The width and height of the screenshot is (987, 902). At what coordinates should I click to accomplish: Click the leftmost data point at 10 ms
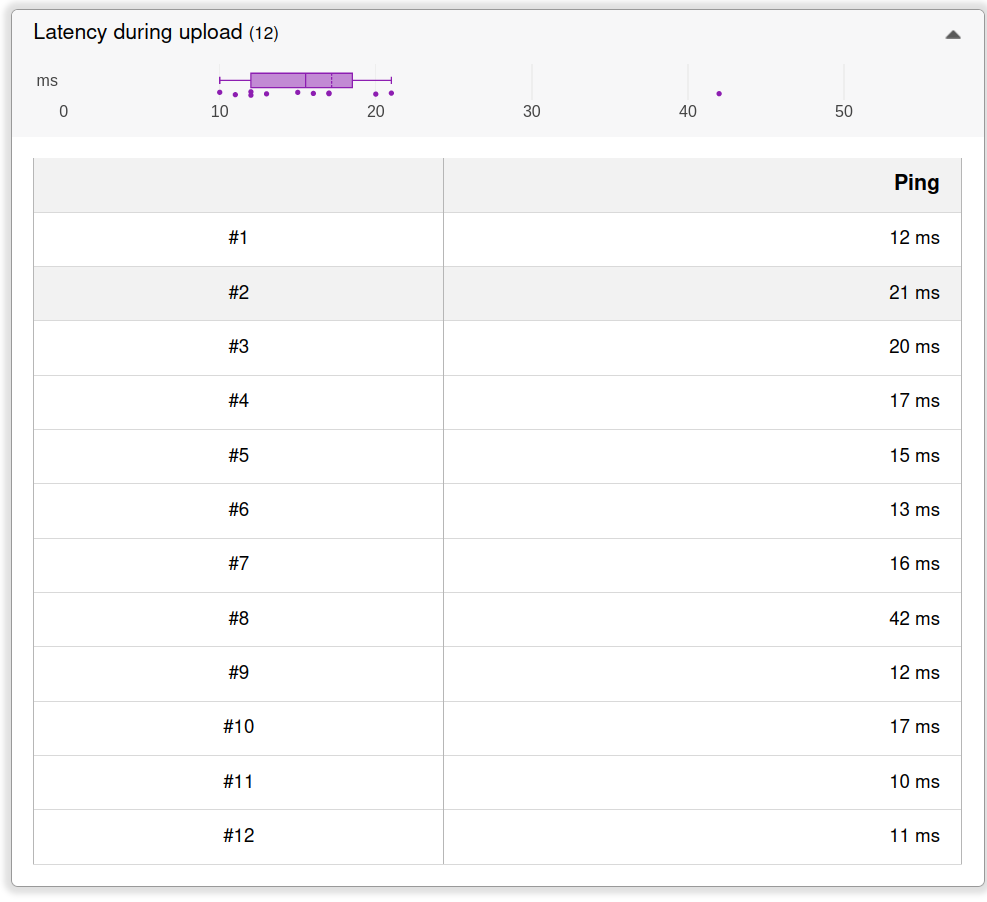(220, 92)
